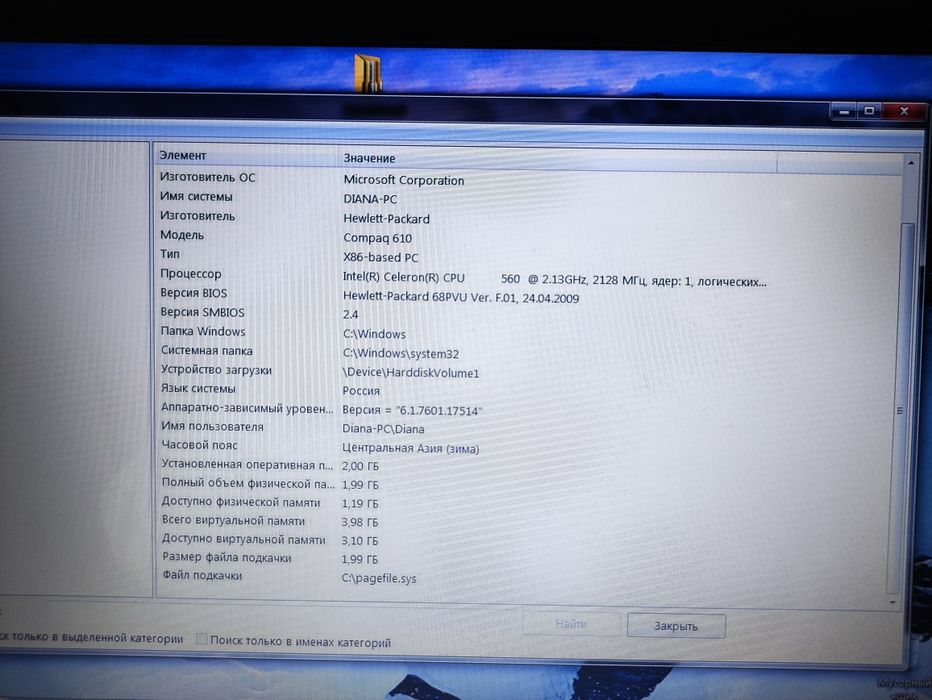
Task: Click the value '3,98 ГБ'
Action: pyautogui.click(x=360, y=522)
